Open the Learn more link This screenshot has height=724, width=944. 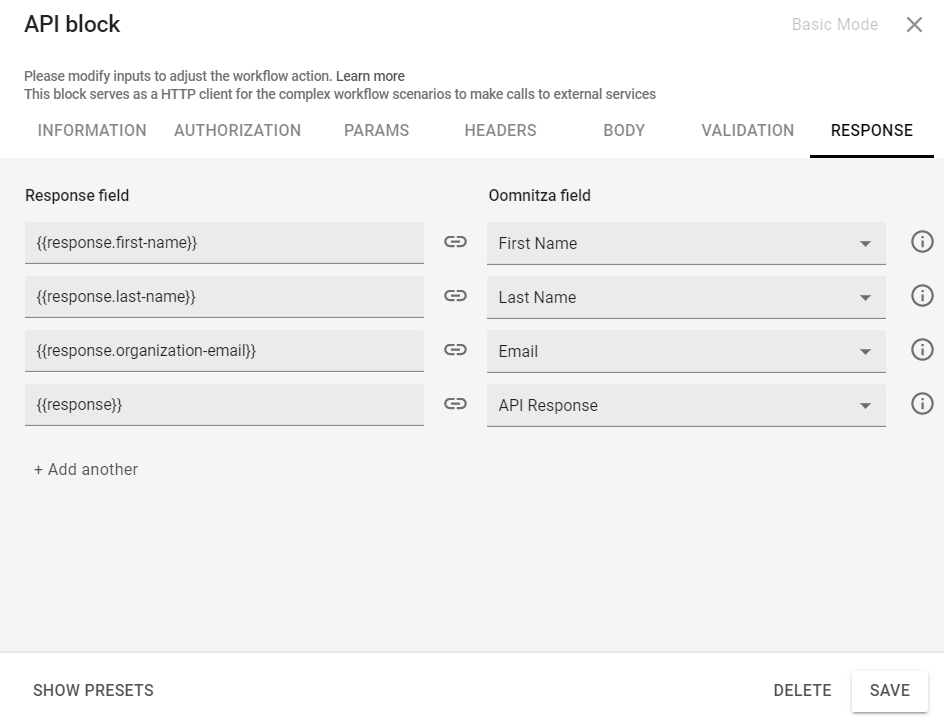[x=370, y=76]
